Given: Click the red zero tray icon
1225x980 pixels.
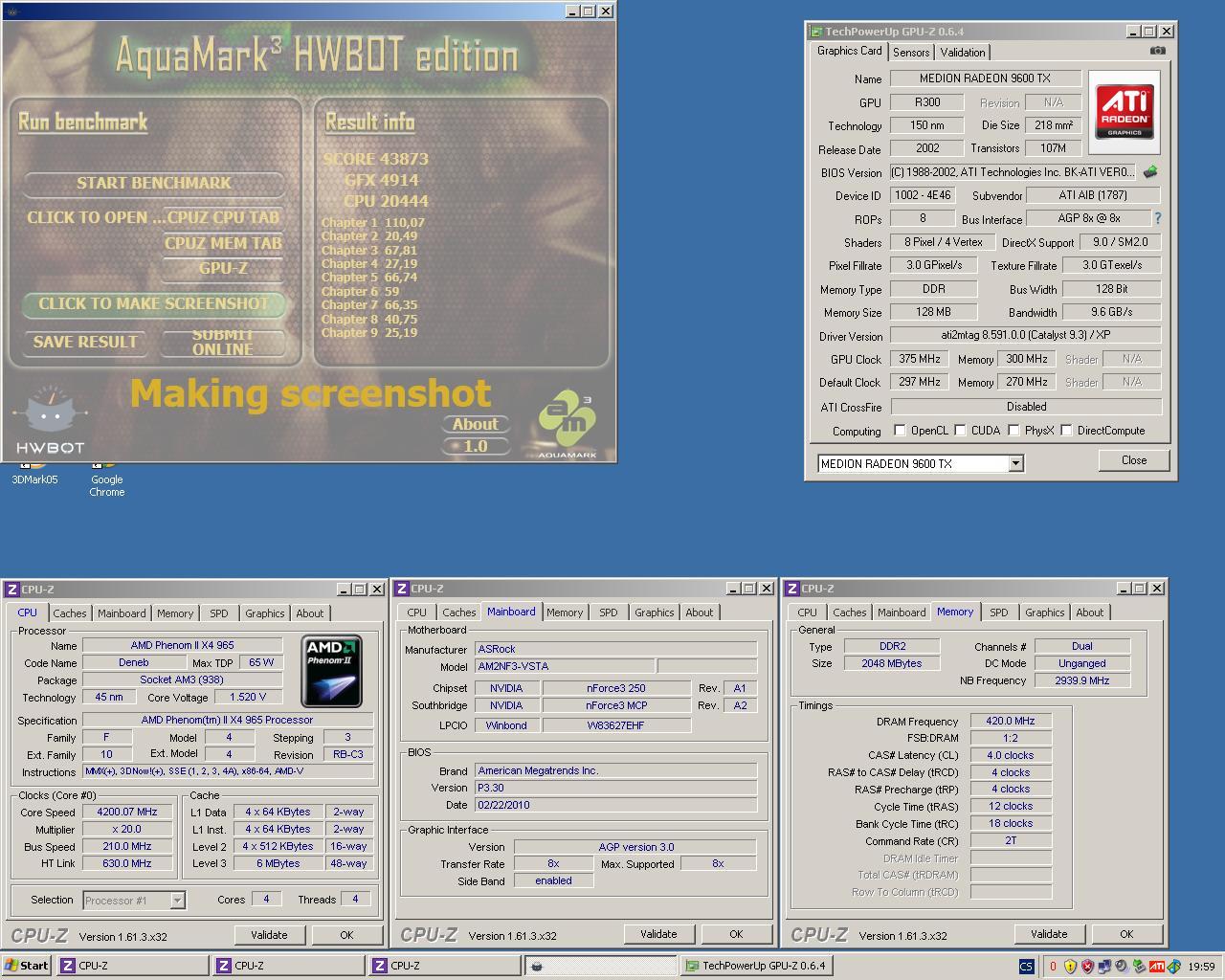Looking at the screenshot, I should tap(1053, 967).
